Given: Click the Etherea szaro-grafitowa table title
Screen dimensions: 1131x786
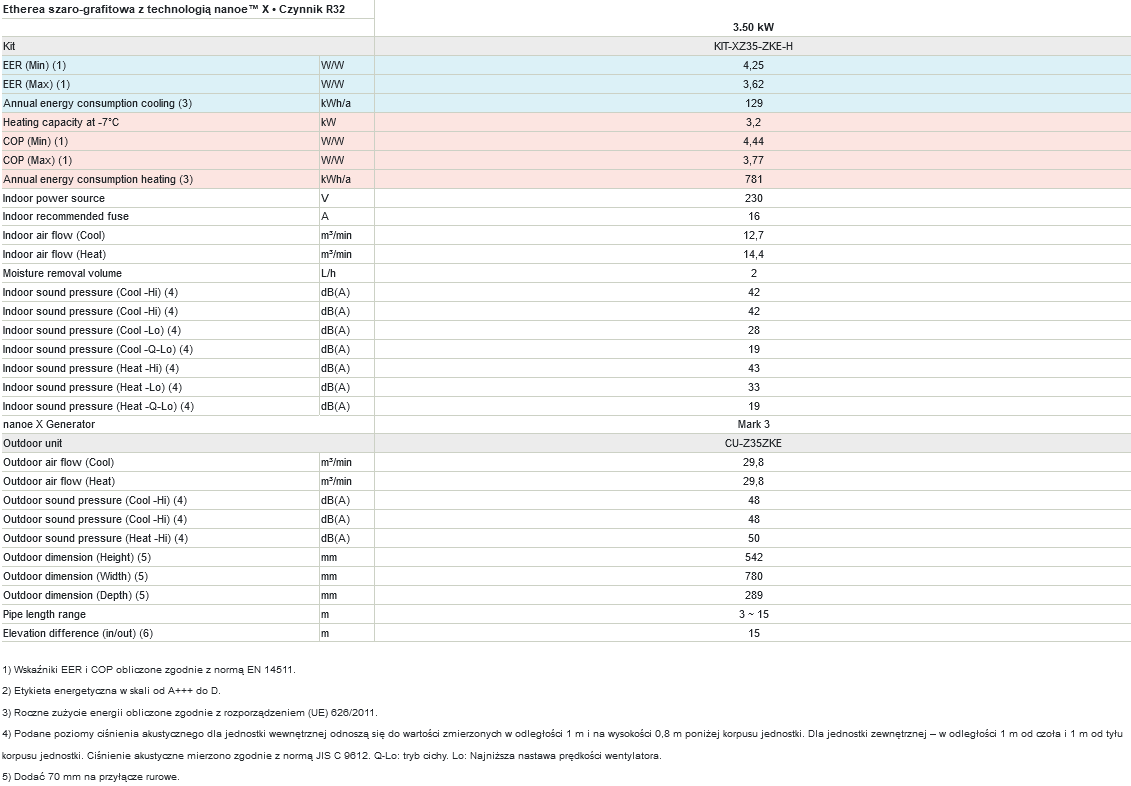Looking at the screenshot, I should point(174,9).
